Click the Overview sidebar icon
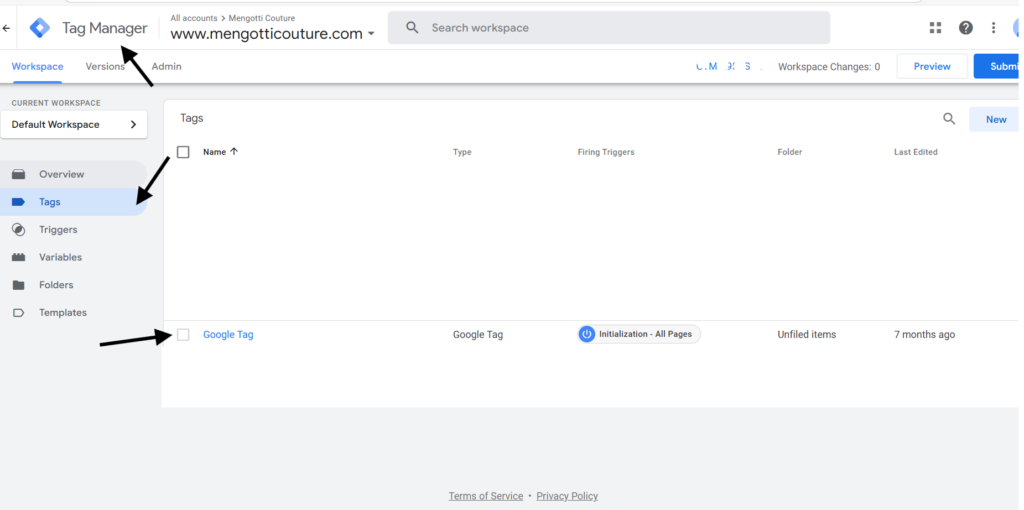The height and width of the screenshot is (510, 1024). tap(19, 174)
